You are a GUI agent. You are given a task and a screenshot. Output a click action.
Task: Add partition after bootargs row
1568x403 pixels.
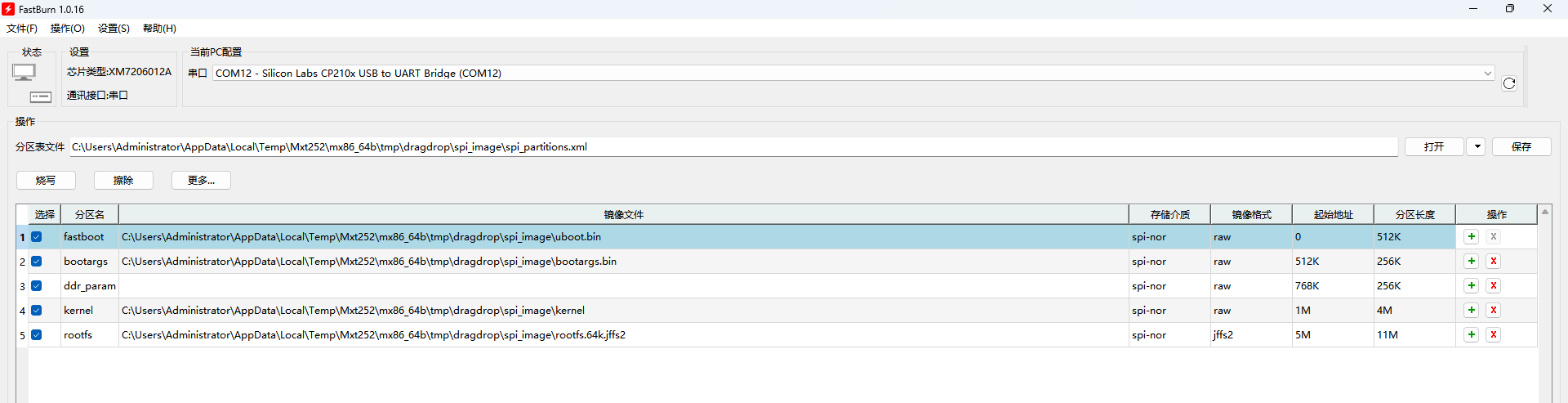[1472, 262]
